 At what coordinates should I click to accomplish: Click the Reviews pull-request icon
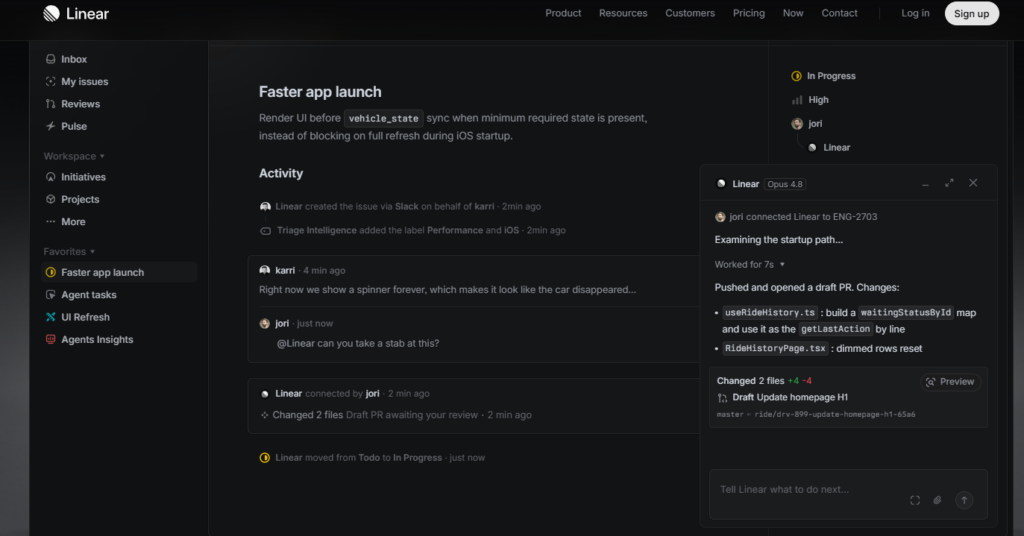click(x=50, y=103)
